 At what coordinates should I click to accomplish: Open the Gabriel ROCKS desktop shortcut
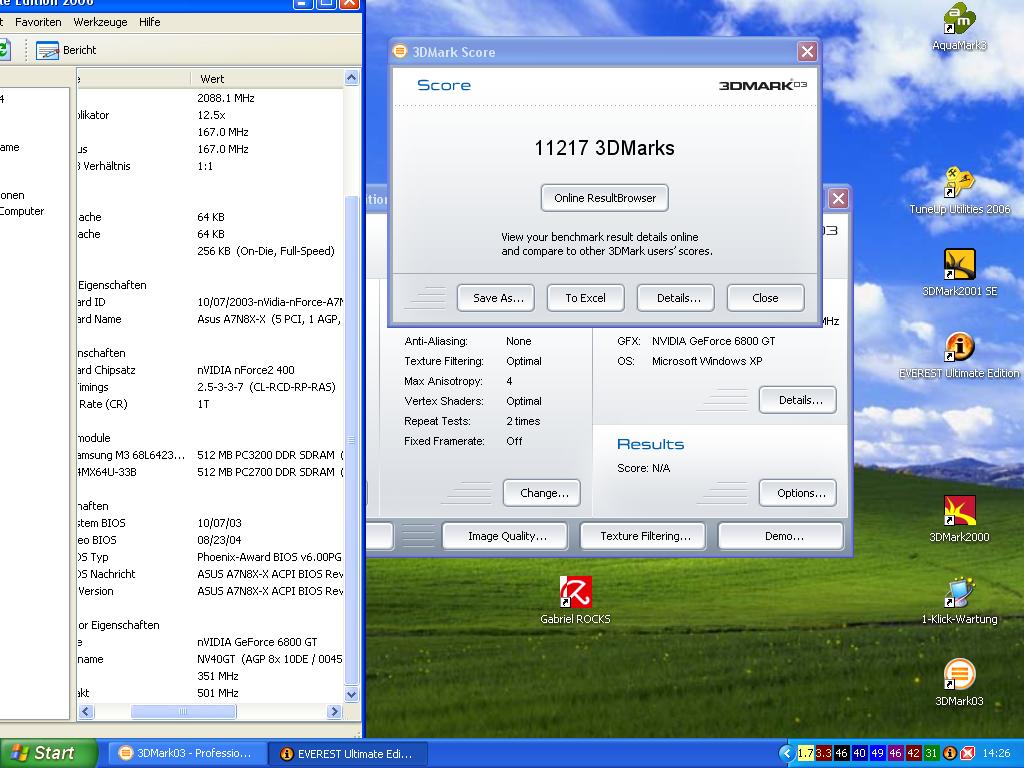pyautogui.click(x=575, y=600)
